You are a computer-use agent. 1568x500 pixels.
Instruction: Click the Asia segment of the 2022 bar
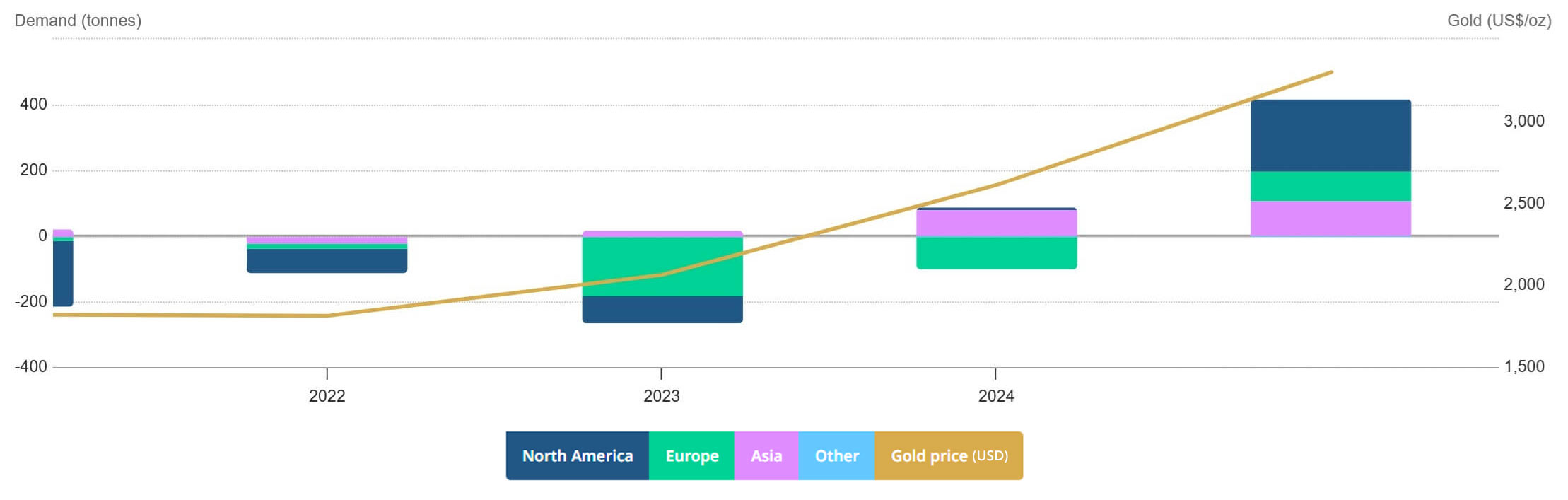coord(327,240)
